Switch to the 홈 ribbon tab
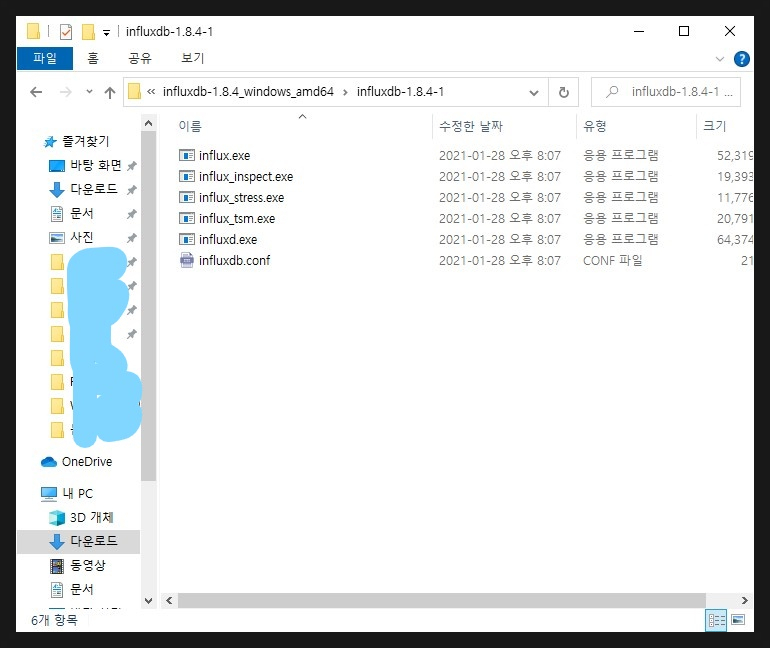Viewport: 770px width, 648px height. coord(93,58)
